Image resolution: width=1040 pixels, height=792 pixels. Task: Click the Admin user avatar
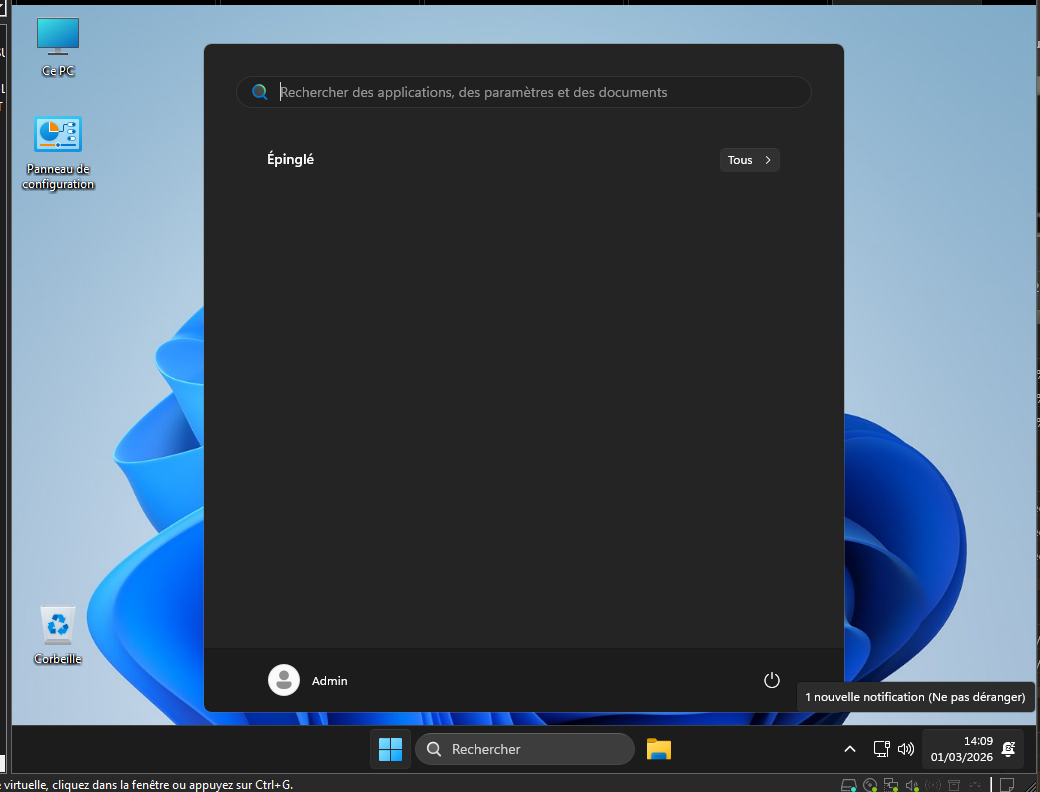tap(284, 681)
